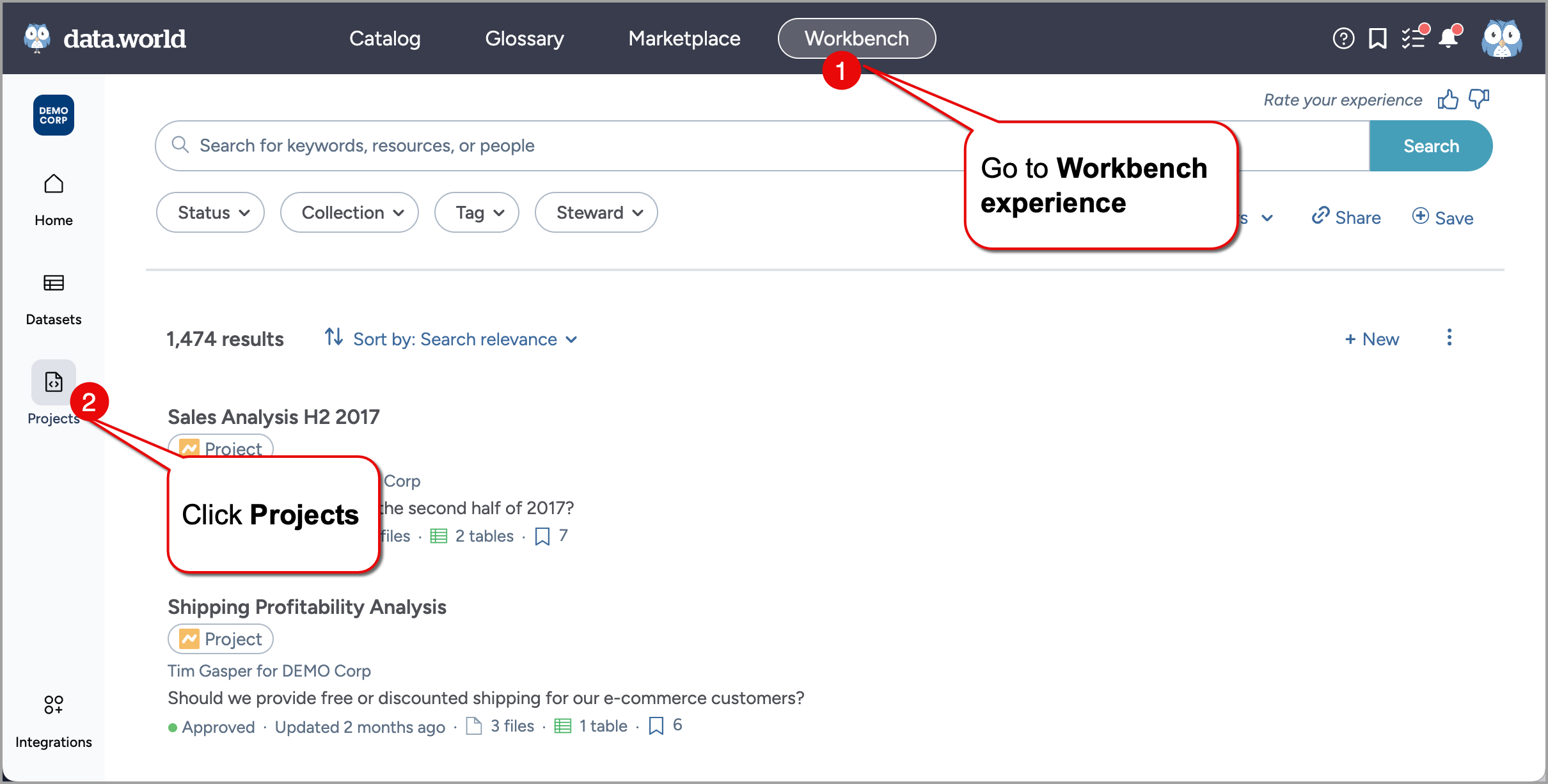Click the owl profile avatar
Viewport: 1548px width, 784px height.
1501,38
